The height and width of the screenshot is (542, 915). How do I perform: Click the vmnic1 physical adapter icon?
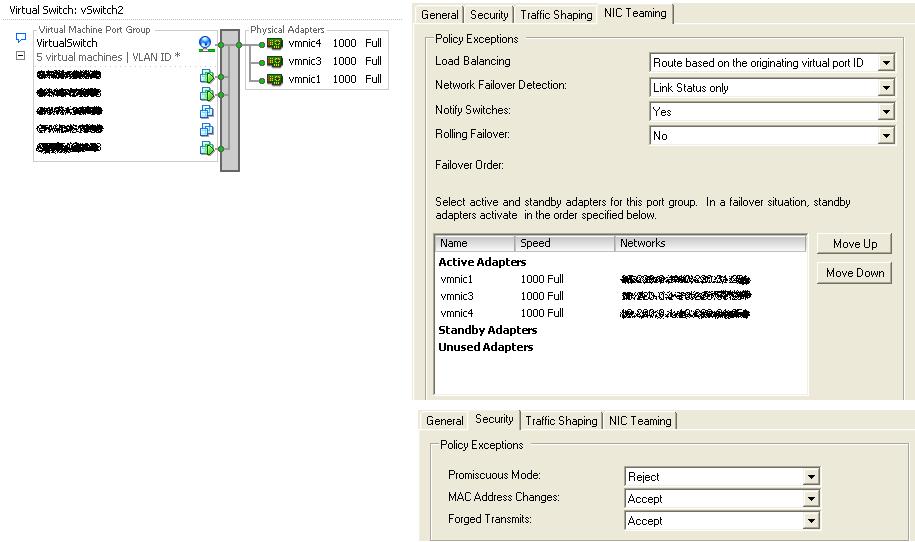(x=275, y=79)
